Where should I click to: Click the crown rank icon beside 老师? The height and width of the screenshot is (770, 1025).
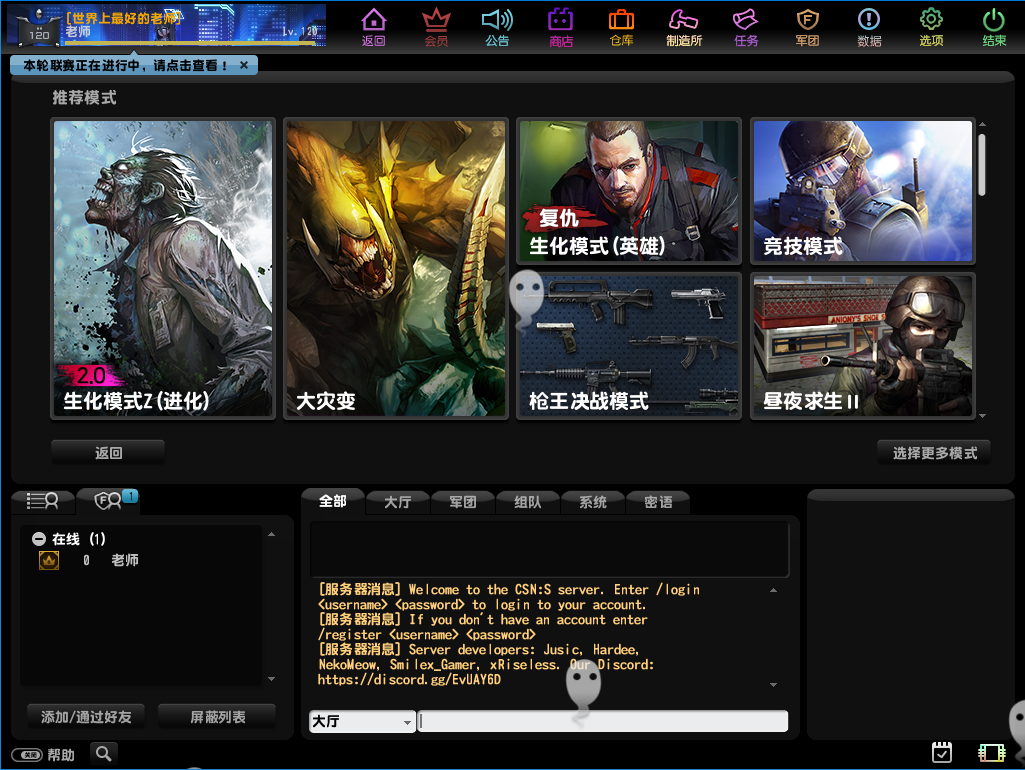tap(49, 560)
